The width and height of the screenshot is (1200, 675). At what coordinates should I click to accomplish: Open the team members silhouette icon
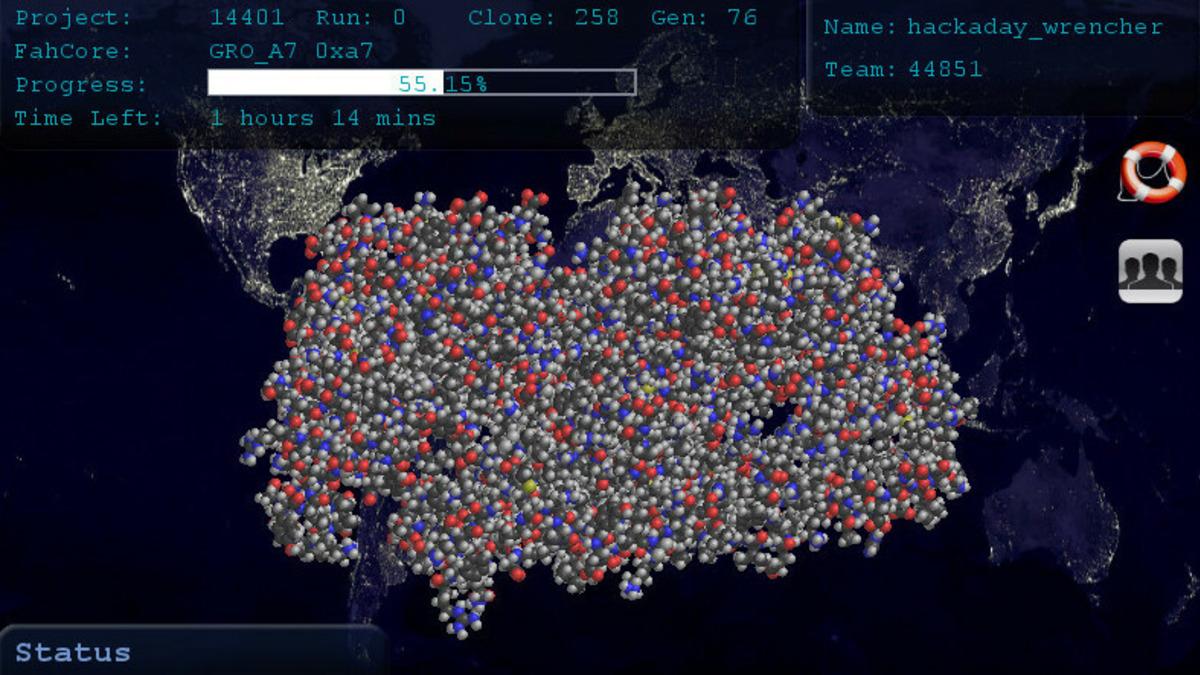coord(1150,271)
